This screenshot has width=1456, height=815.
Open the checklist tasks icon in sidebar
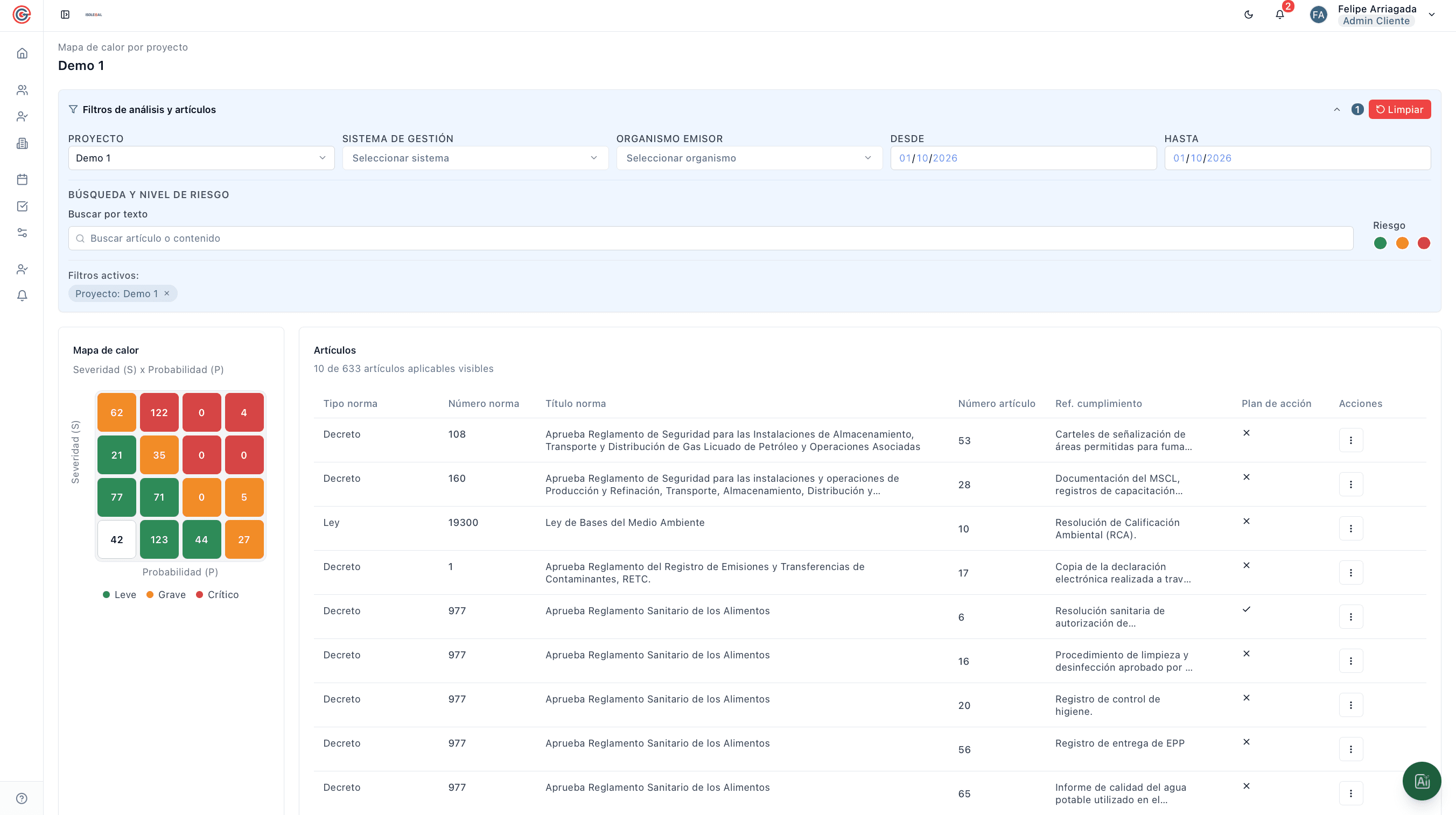[22, 206]
